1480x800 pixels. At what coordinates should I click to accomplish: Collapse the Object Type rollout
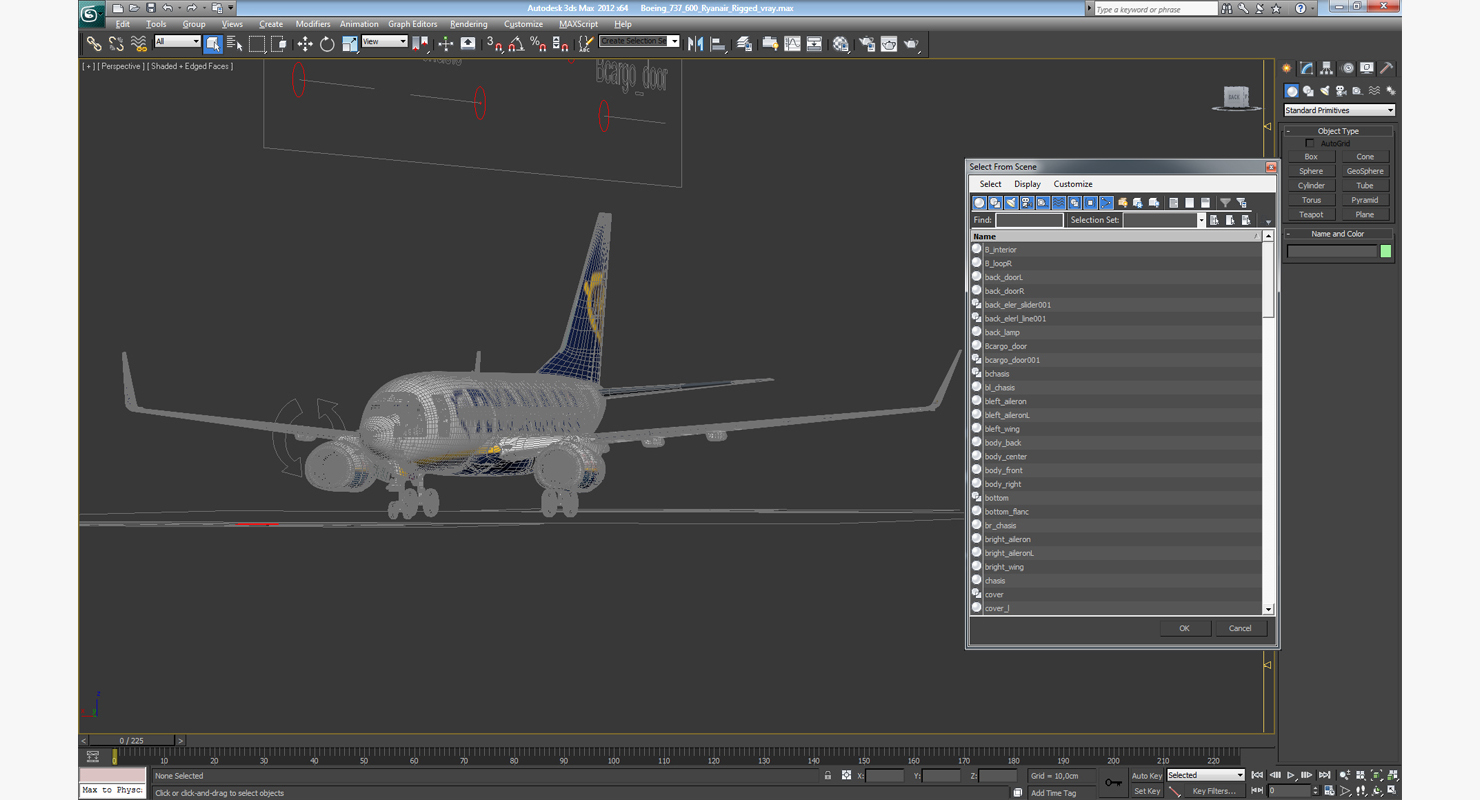click(x=1338, y=131)
